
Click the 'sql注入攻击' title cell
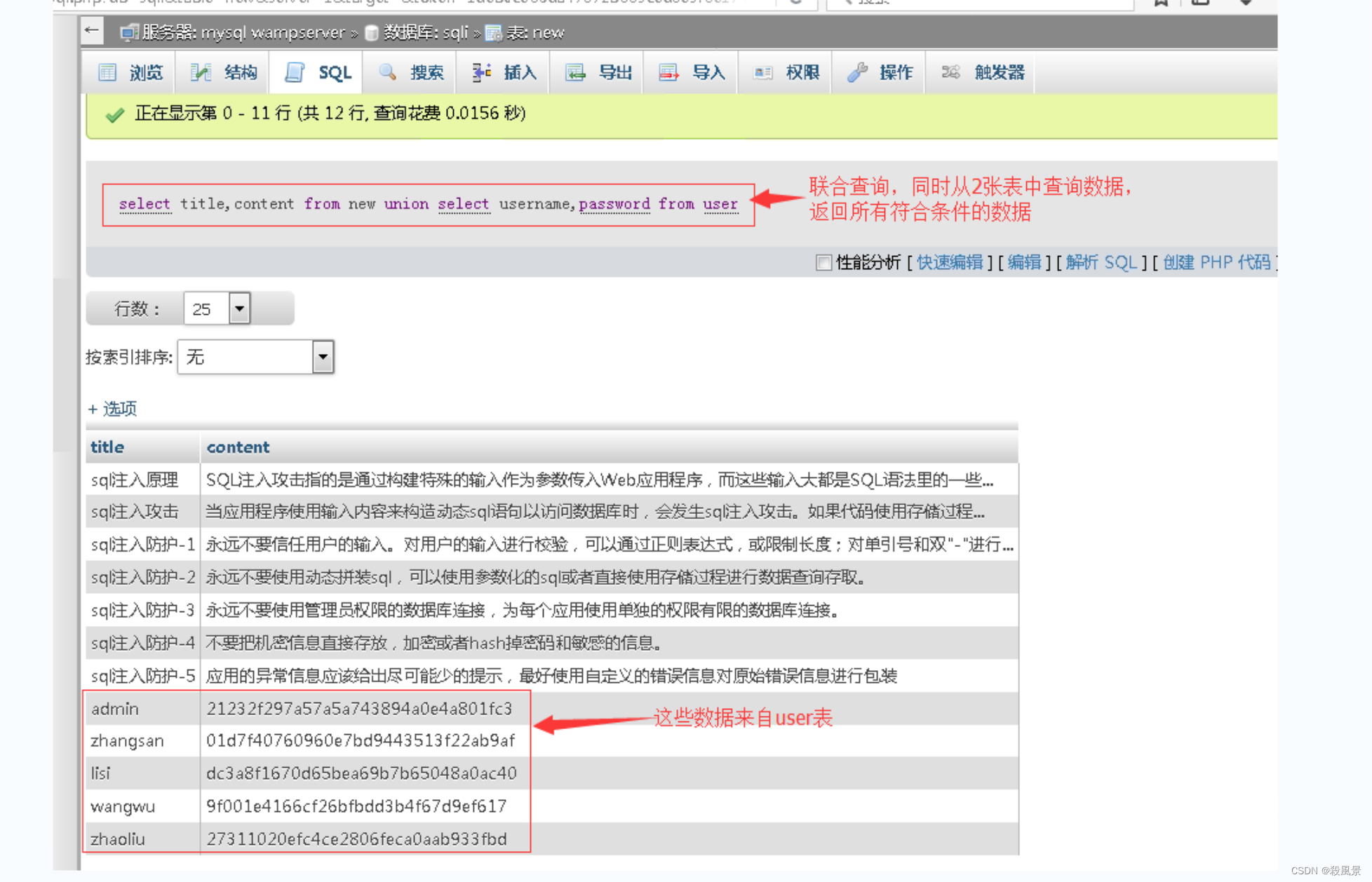pos(143,512)
